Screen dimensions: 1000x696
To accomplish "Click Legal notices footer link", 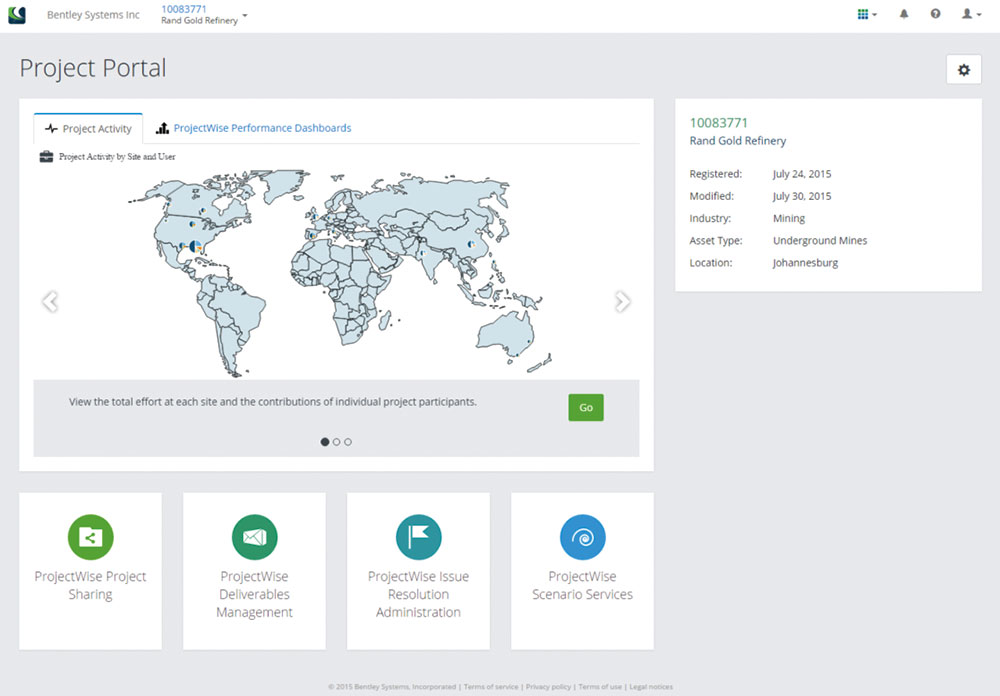I will pyautogui.click(x=651, y=687).
